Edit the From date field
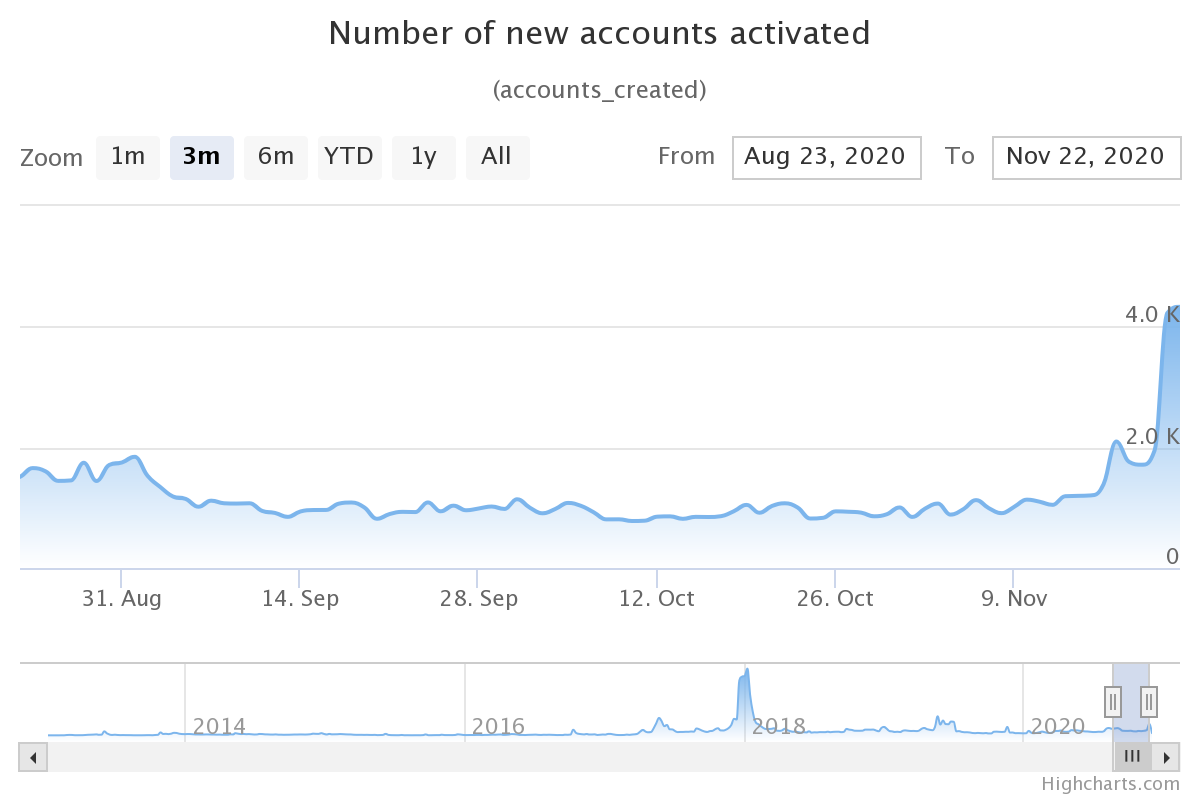This screenshot has width=1200, height=800. [826, 157]
